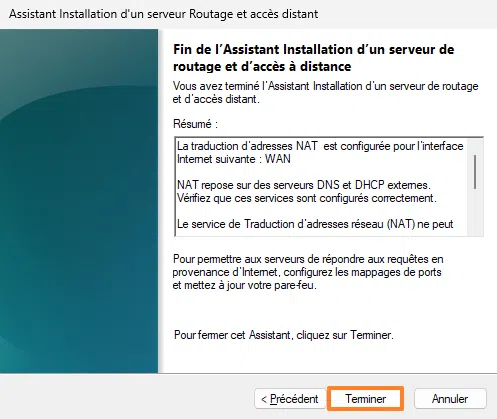Image resolution: width=497 pixels, height=419 pixels.
Task: Click the teal banner panel on the left
Action: click(x=79, y=201)
